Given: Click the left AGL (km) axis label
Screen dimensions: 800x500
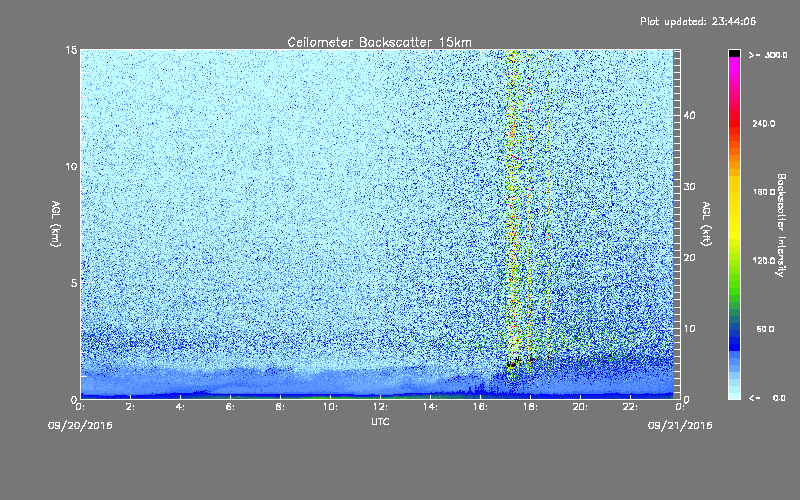Looking at the screenshot, I should pos(56,224).
